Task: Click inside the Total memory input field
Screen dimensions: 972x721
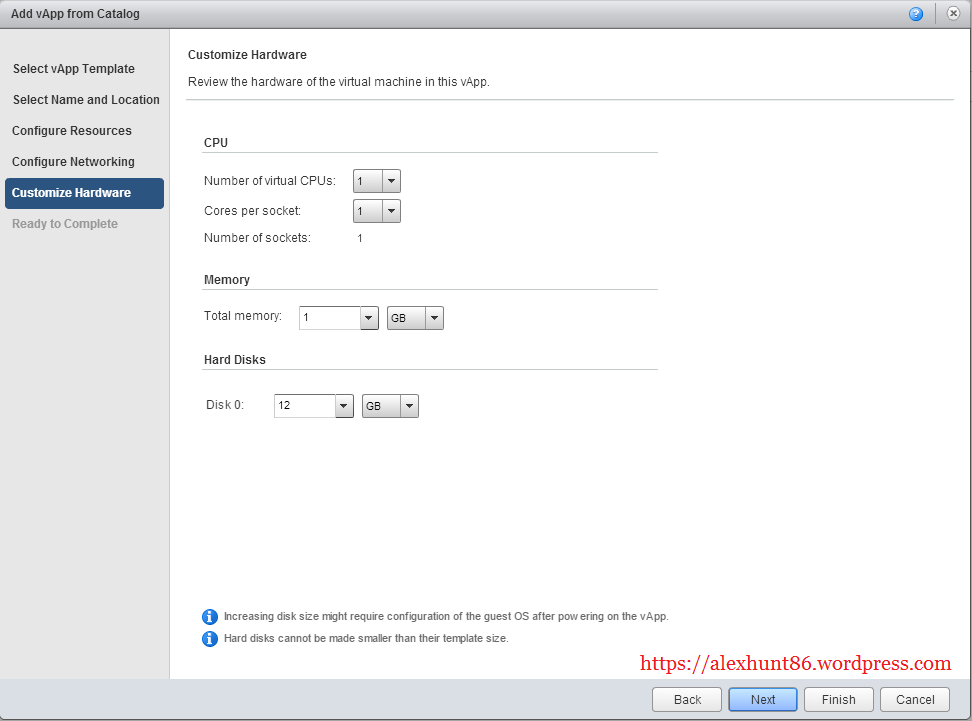Action: [x=328, y=318]
